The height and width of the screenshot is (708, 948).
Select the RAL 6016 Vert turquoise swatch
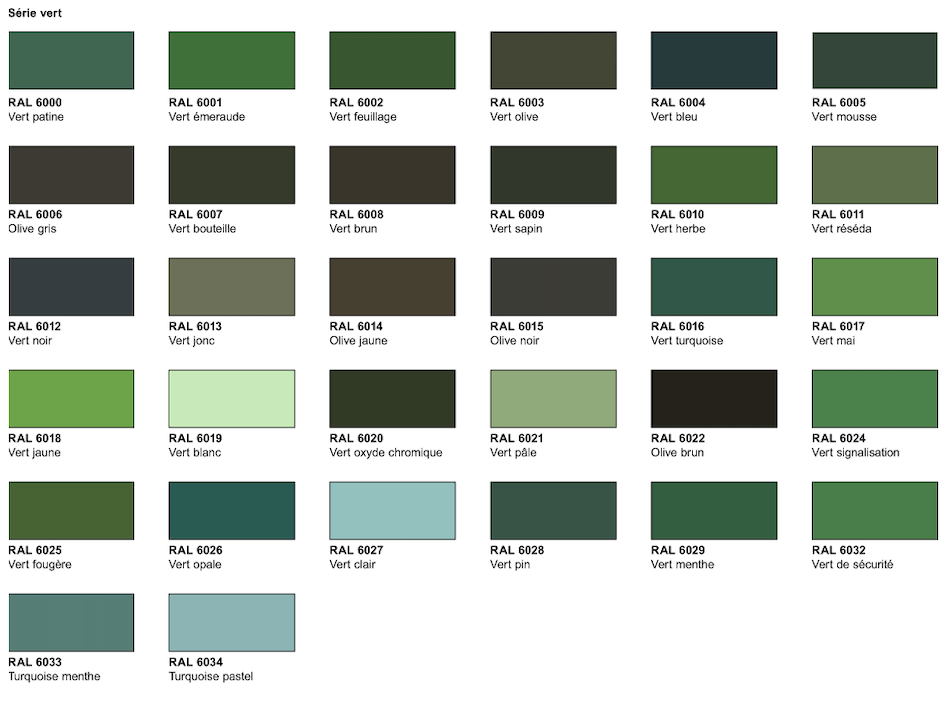click(x=714, y=287)
